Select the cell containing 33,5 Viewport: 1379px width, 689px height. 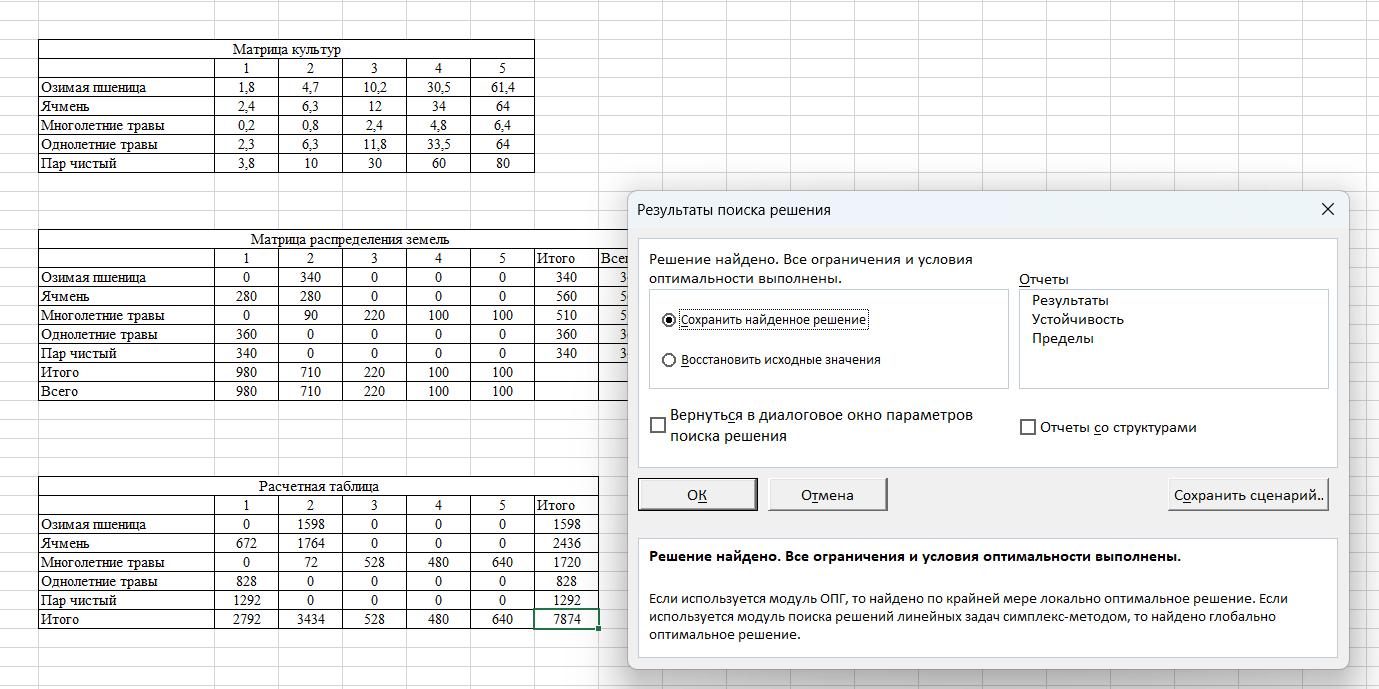438,144
